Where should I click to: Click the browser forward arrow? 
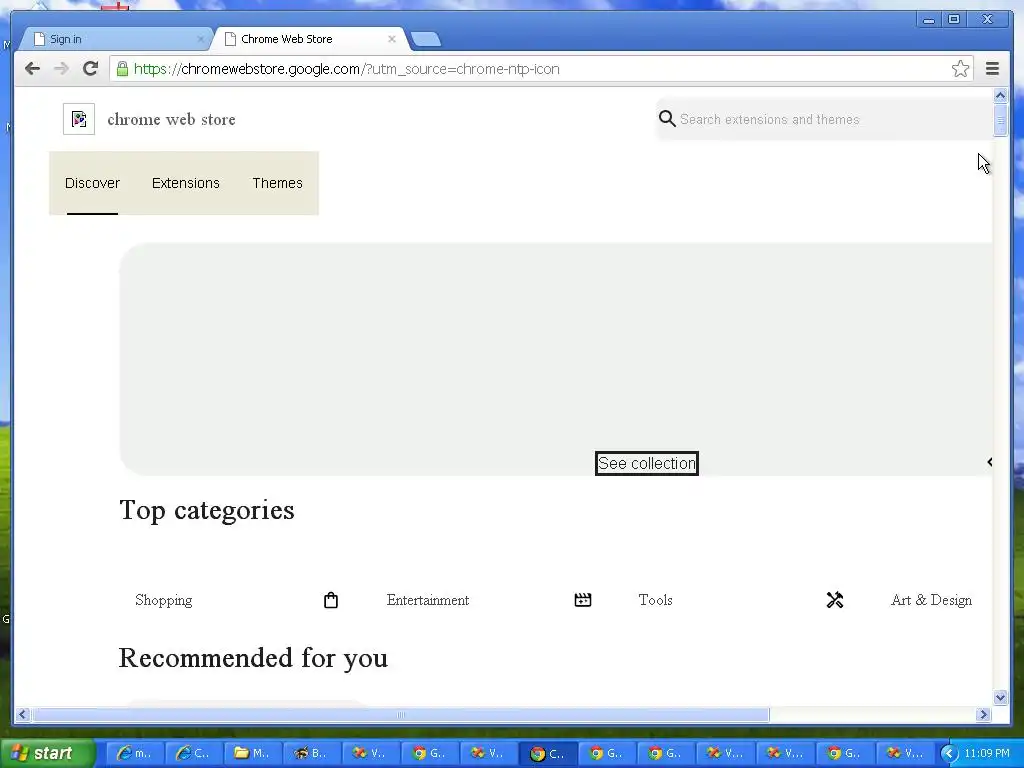pos(61,69)
